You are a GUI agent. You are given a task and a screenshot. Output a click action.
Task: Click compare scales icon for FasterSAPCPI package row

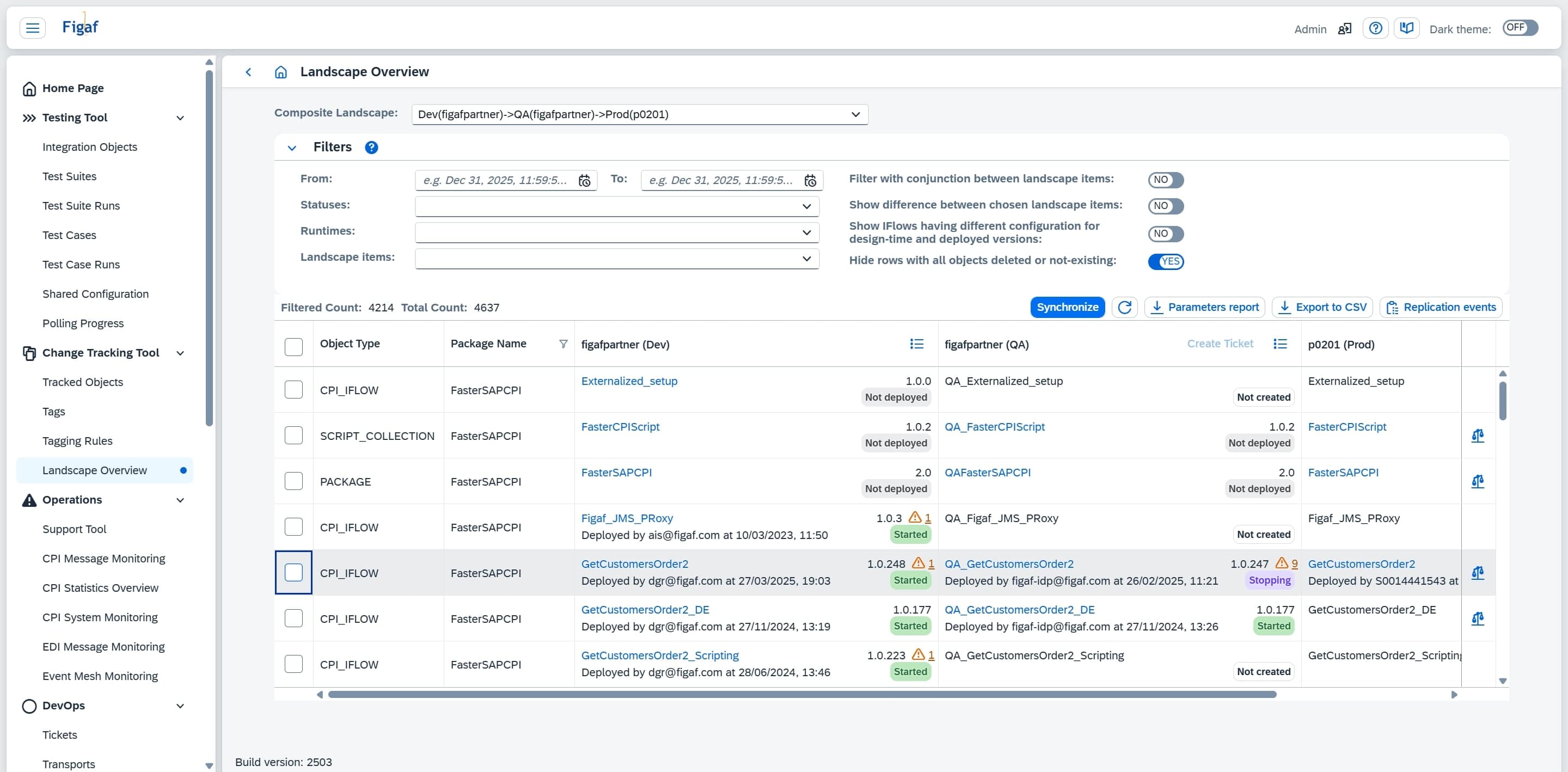tap(1477, 481)
